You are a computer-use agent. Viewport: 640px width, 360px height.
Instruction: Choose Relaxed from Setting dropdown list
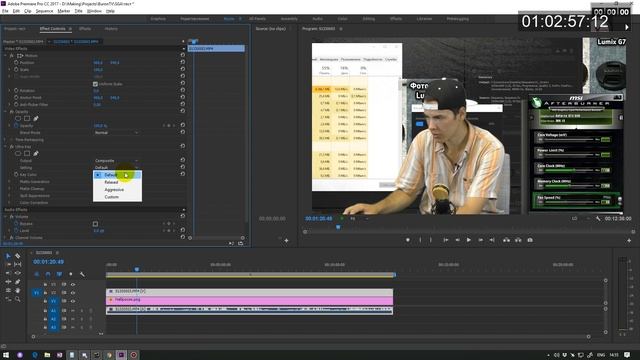pos(117,182)
